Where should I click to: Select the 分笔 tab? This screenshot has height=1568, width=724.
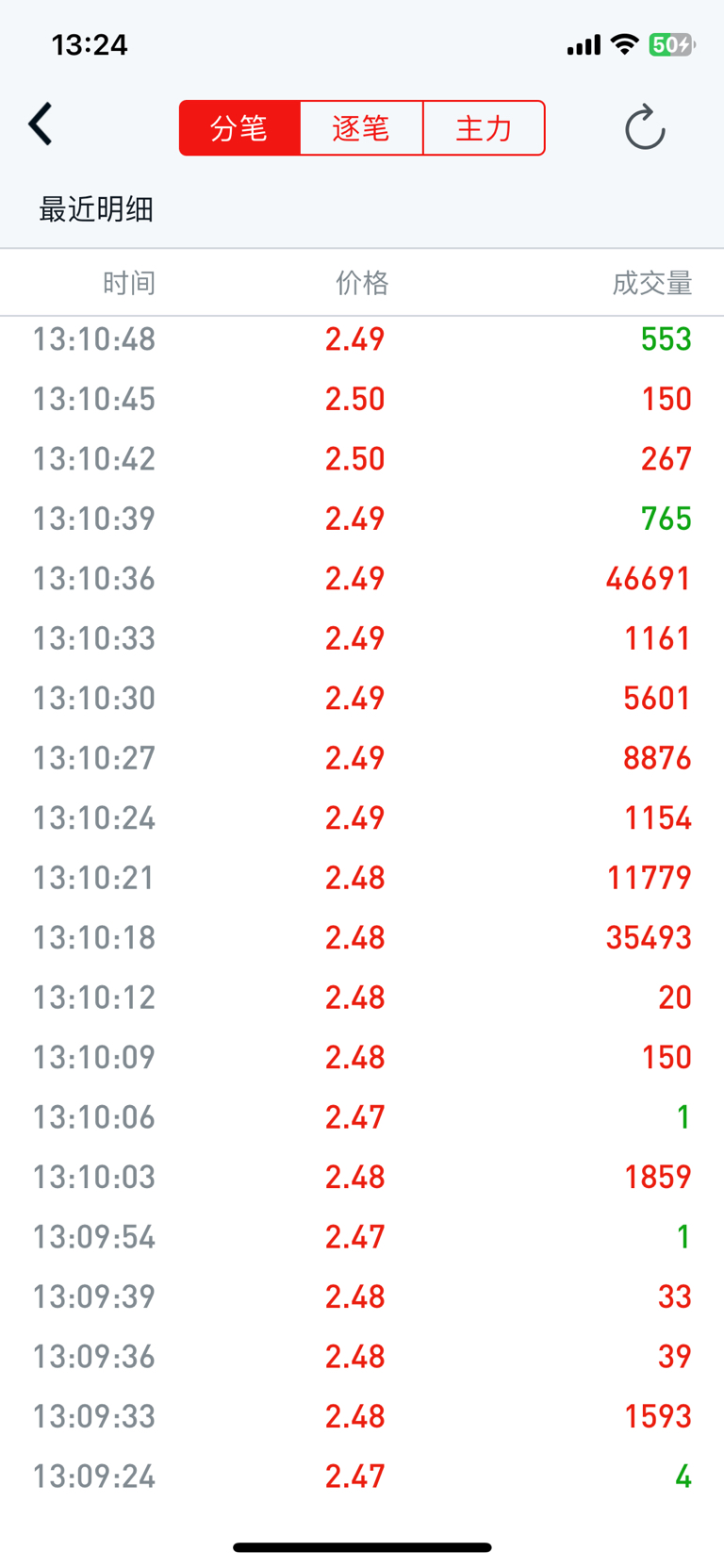[239, 128]
